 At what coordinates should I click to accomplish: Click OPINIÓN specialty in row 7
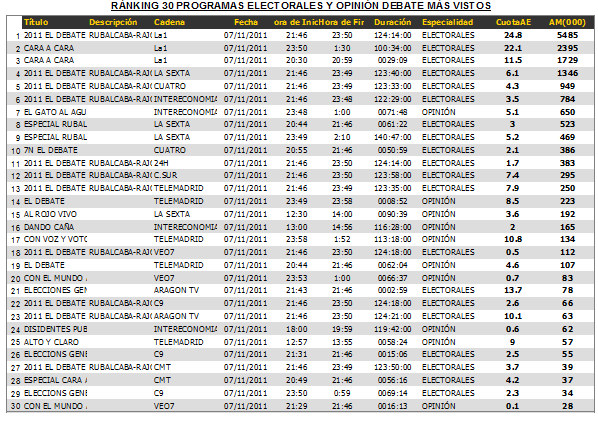pyautogui.click(x=439, y=112)
